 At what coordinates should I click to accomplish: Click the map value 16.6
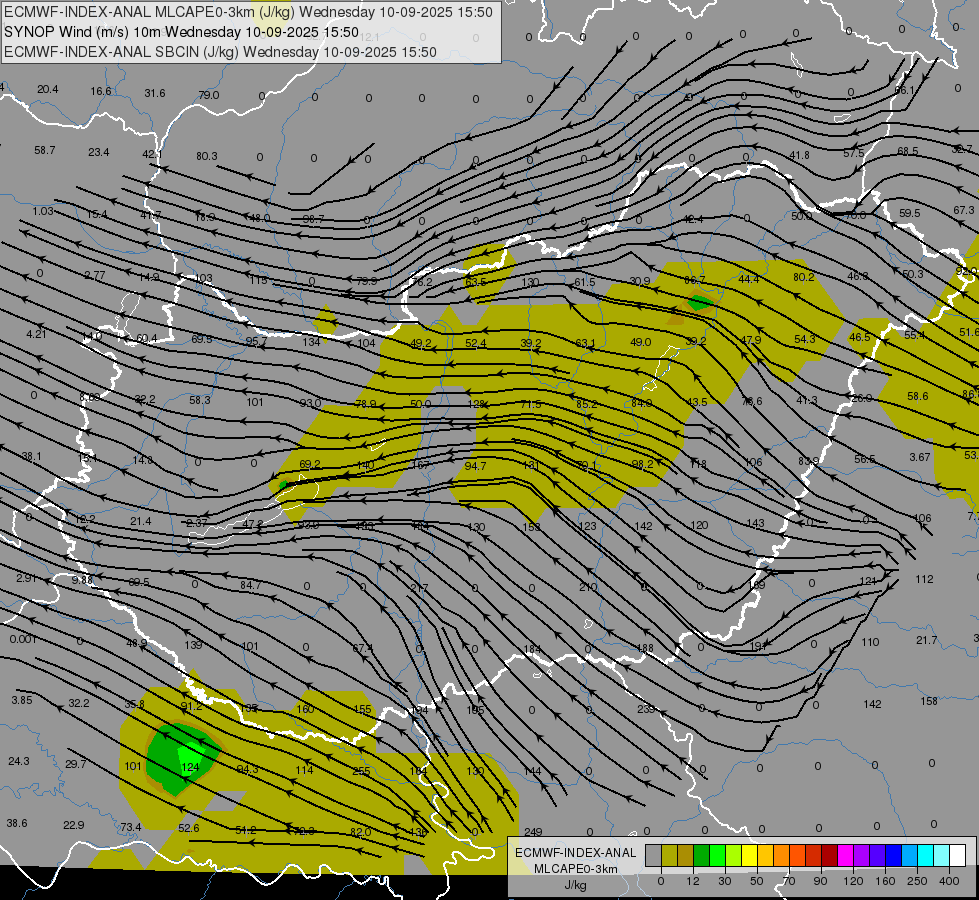pos(101,91)
